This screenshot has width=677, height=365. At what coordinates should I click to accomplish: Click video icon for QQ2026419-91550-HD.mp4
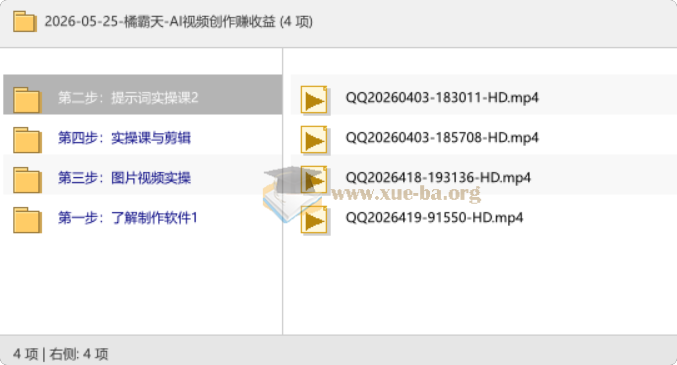[x=315, y=220]
